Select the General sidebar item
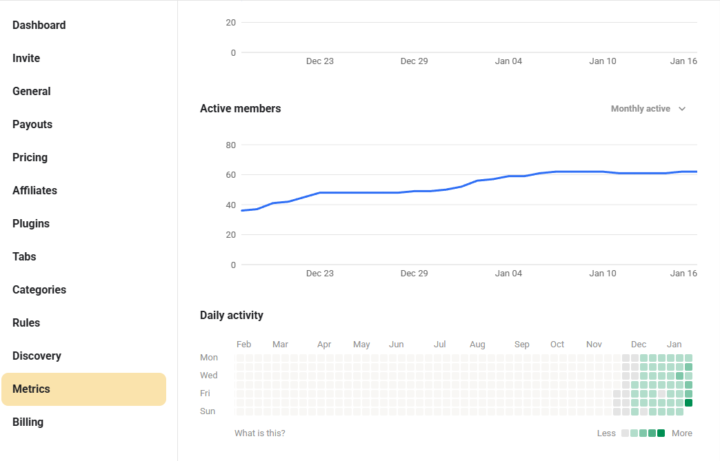The image size is (720, 461). (x=31, y=91)
